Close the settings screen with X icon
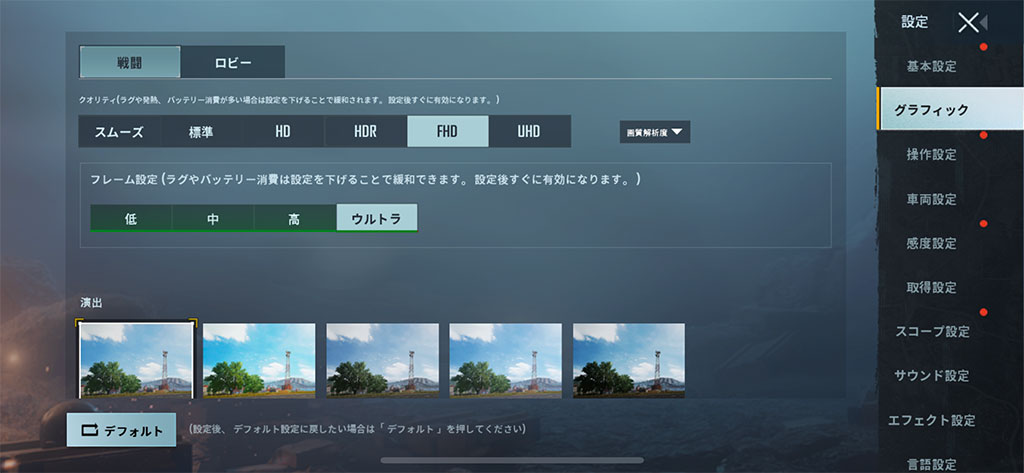1024x473 pixels. pyautogui.click(x=968, y=23)
